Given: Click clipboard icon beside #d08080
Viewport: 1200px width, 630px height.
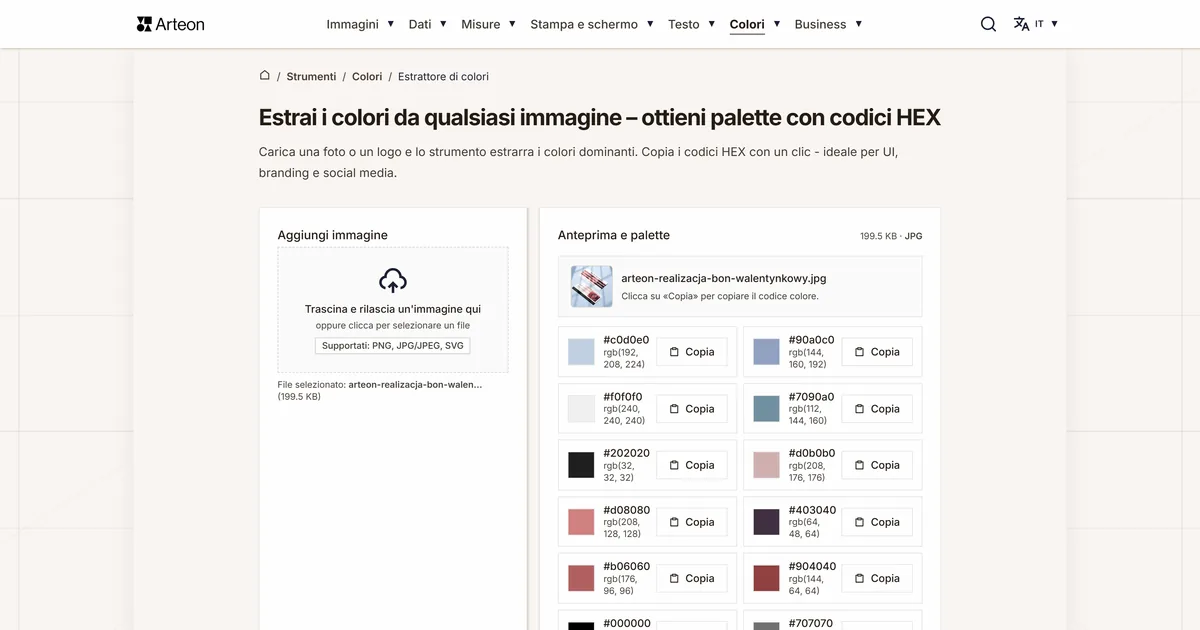Looking at the screenshot, I should pyautogui.click(x=674, y=522).
